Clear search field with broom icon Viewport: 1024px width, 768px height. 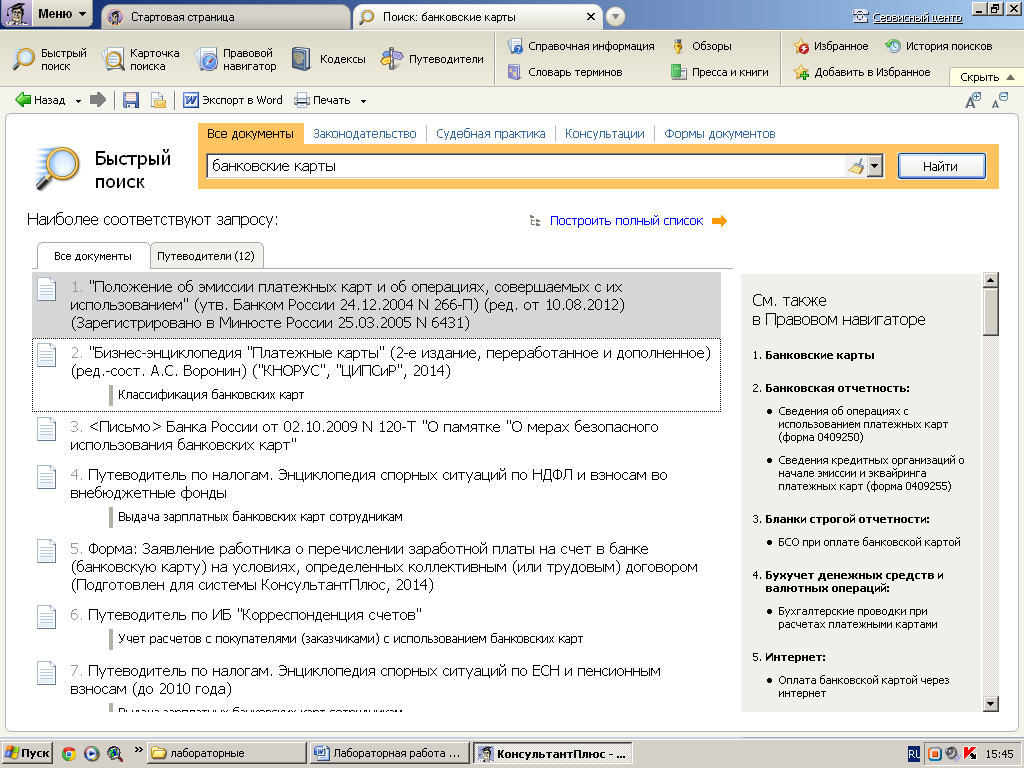pyautogui.click(x=856, y=166)
